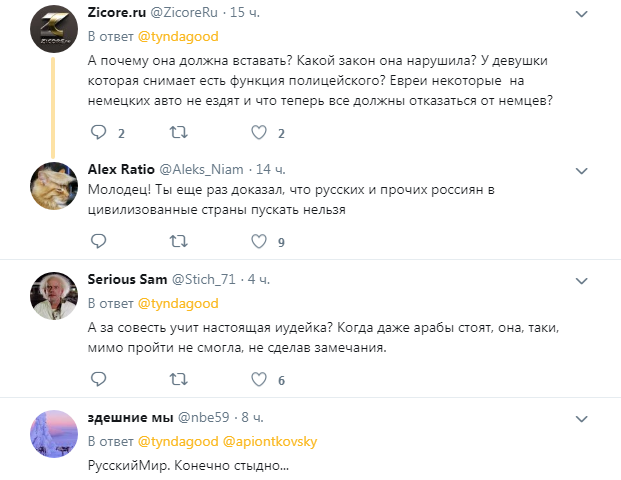Reply to the Alex Ratio tweet
Screen dimensions: 621x480
[99, 241]
